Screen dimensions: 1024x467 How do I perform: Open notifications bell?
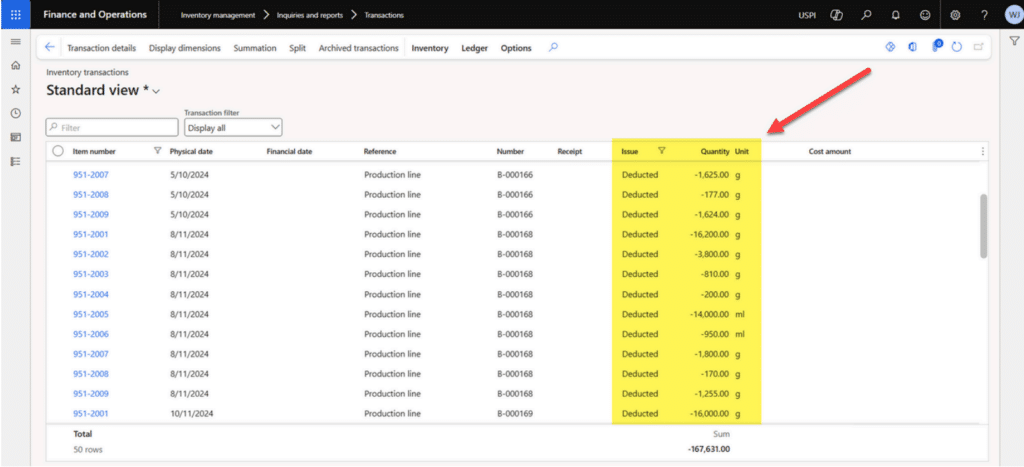coord(896,14)
